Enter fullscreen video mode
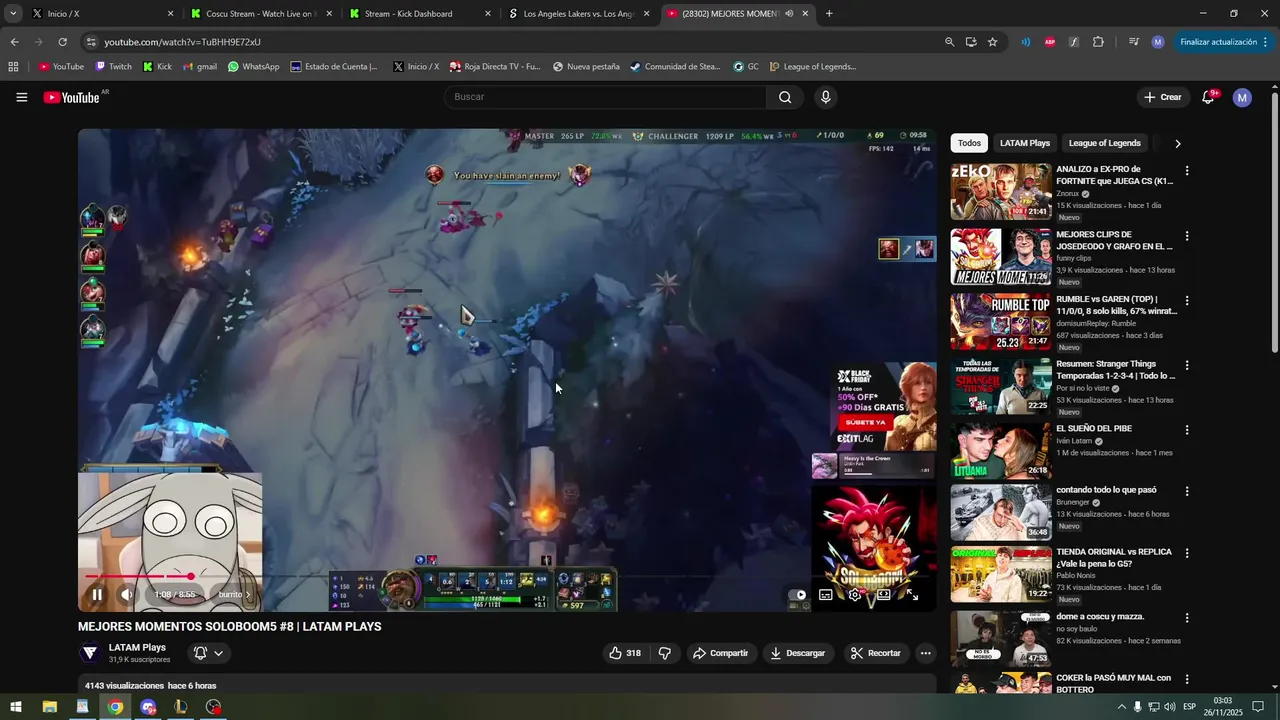 coord(913,594)
